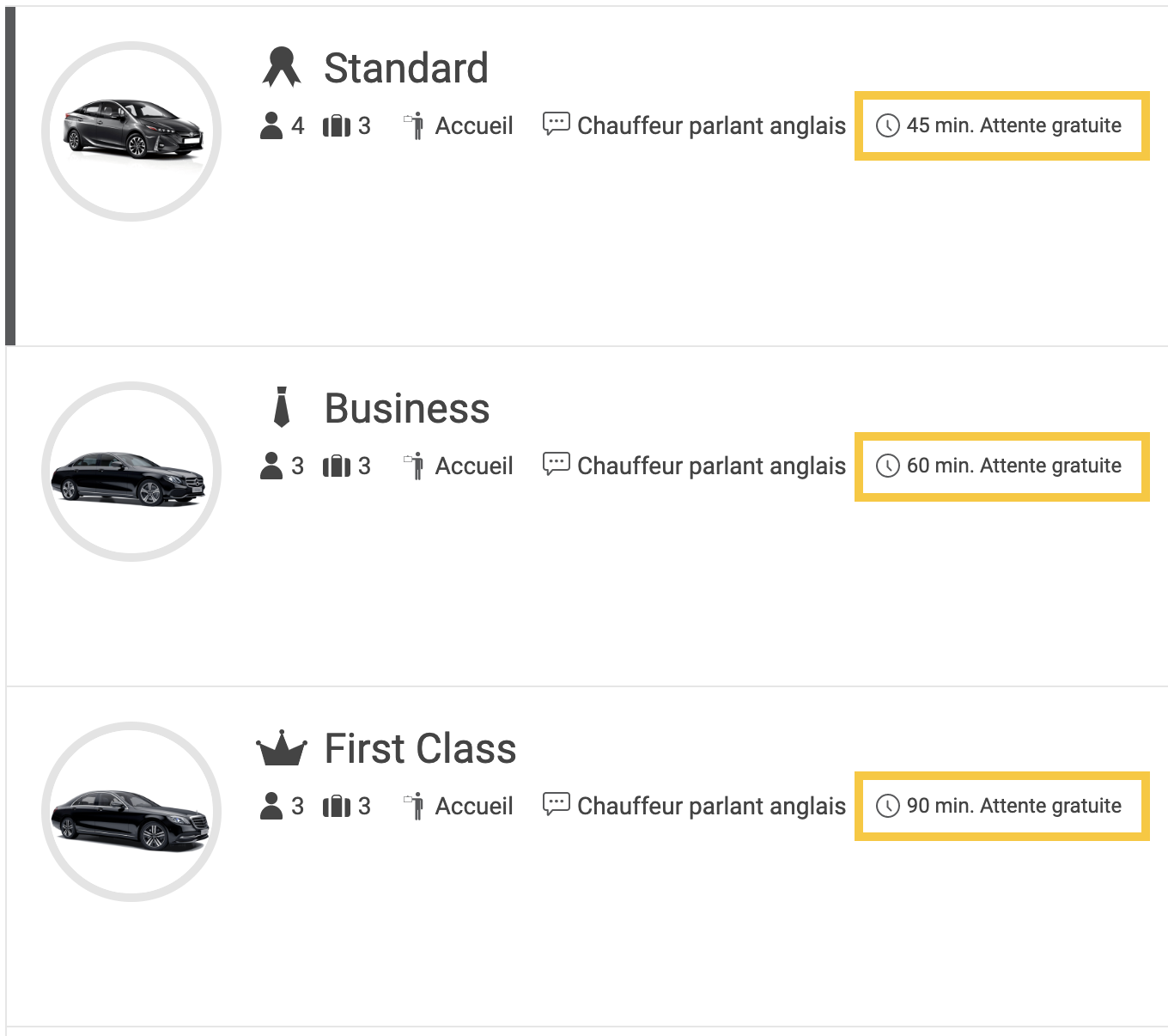Click the meet-and-greet Accueil icon for Standard
Viewport: 1168px width, 1036px height.
(x=415, y=125)
